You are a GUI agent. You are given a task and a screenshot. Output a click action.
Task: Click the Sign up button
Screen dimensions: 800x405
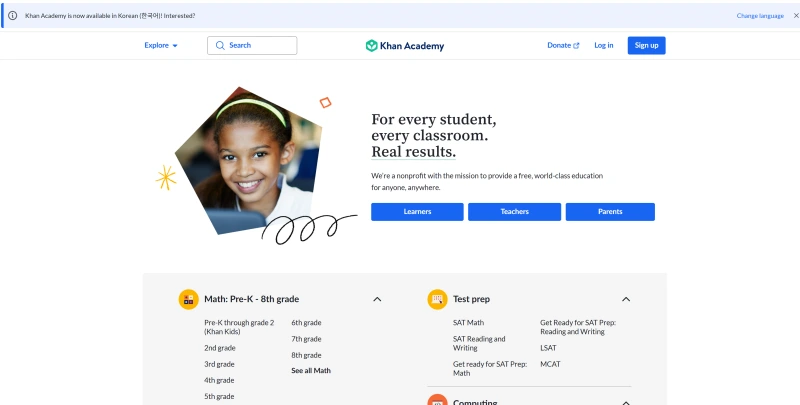click(646, 45)
